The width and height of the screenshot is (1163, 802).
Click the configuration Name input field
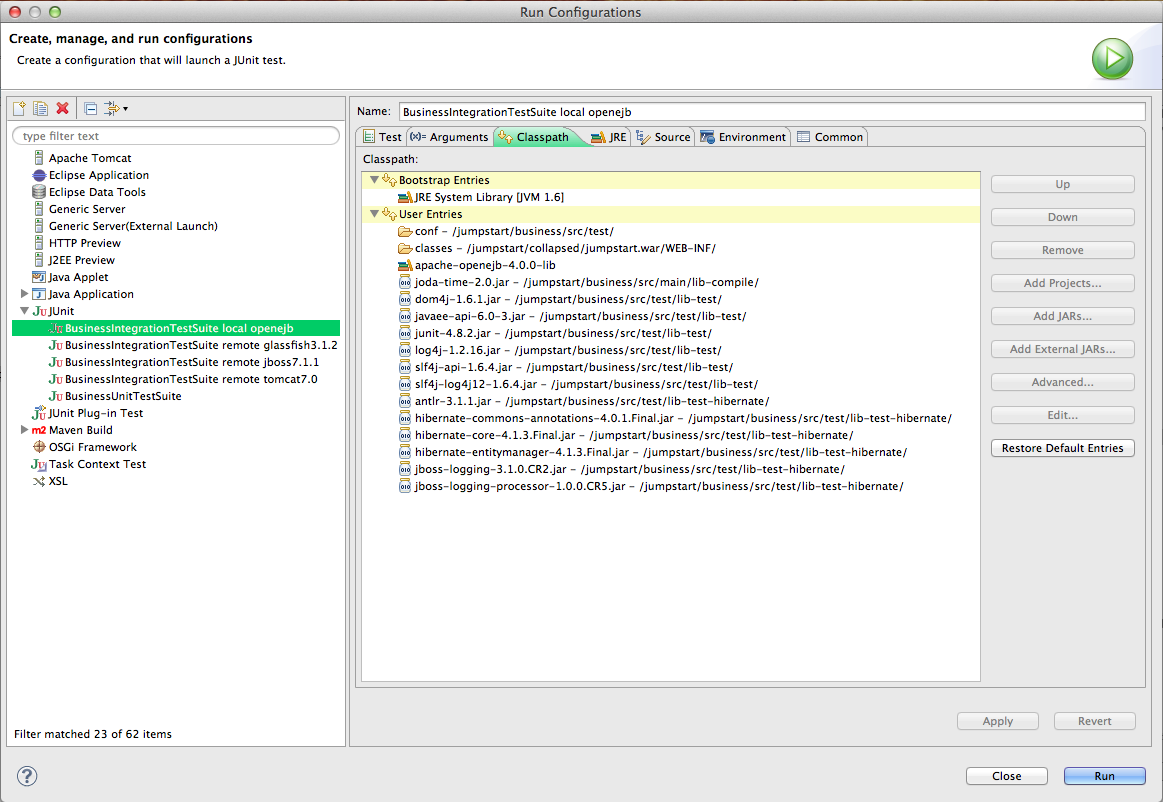(x=772, y=112)
